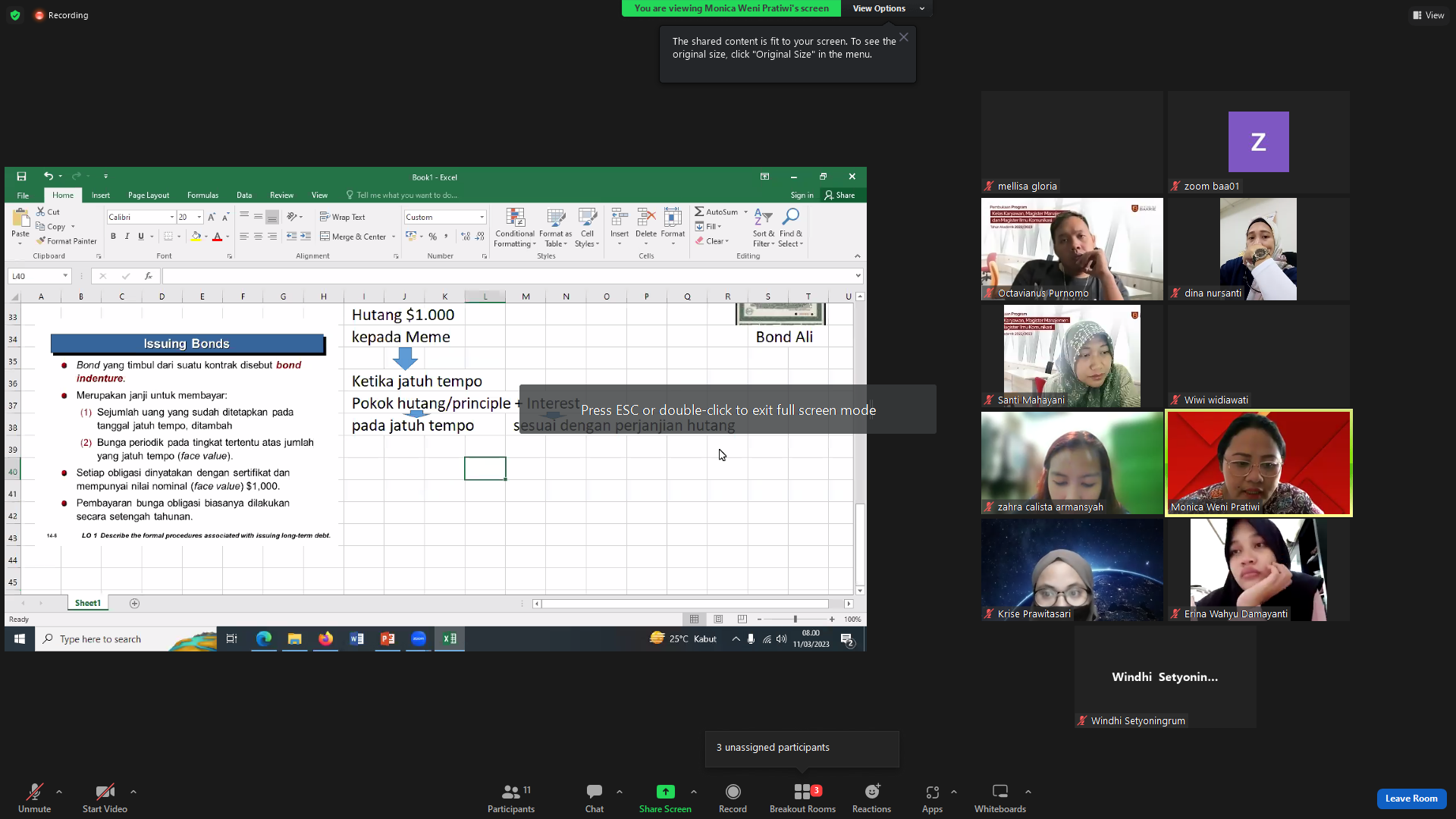Open PowerPoint from the shared taskbar

click(x=388, y=639)
